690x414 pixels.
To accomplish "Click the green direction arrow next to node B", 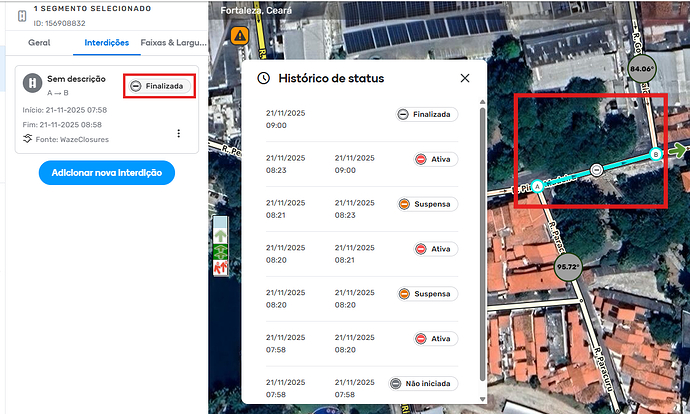I will (x=679, y=151).
